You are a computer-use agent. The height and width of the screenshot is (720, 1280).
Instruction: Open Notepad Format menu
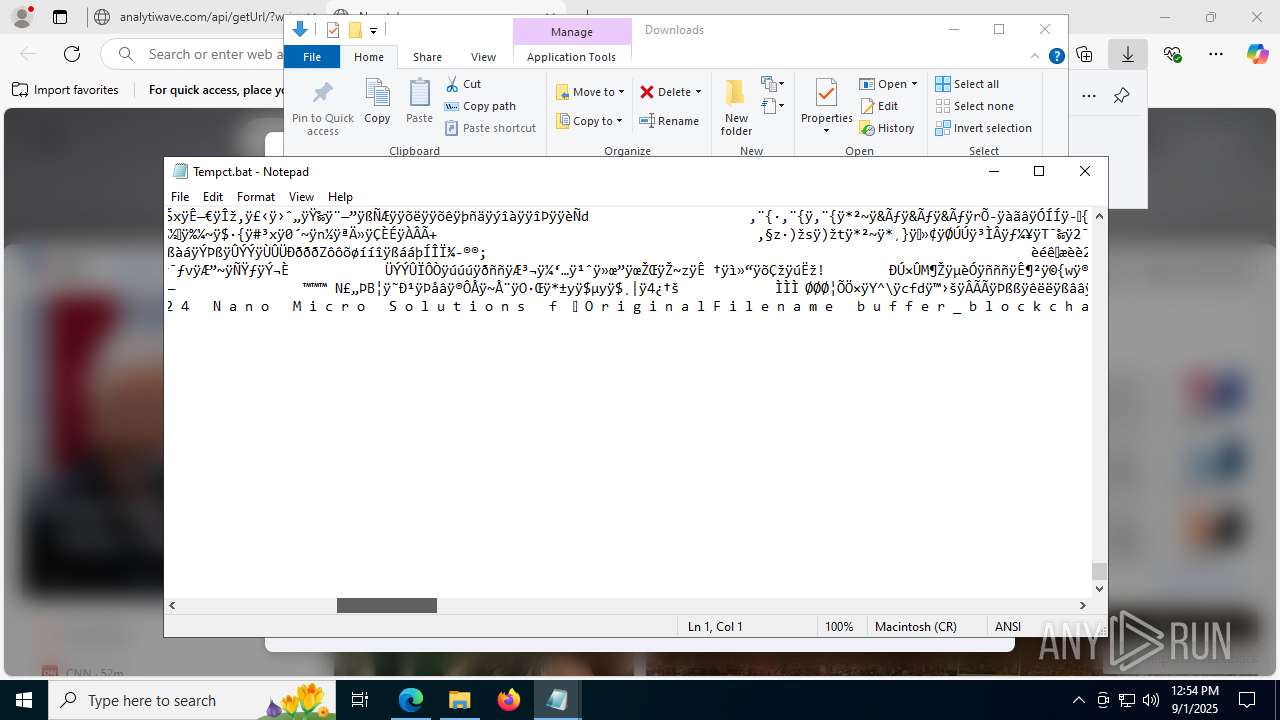(255, 197)
